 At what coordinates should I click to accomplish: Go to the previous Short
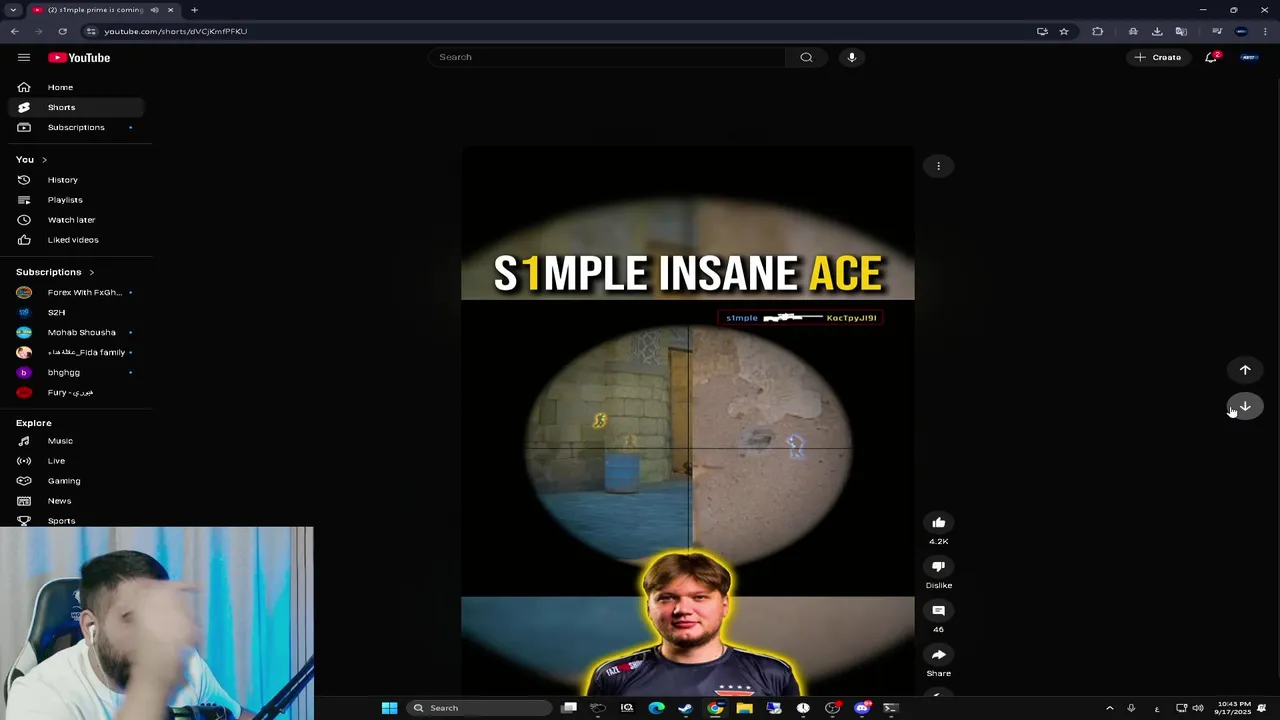1245,370
